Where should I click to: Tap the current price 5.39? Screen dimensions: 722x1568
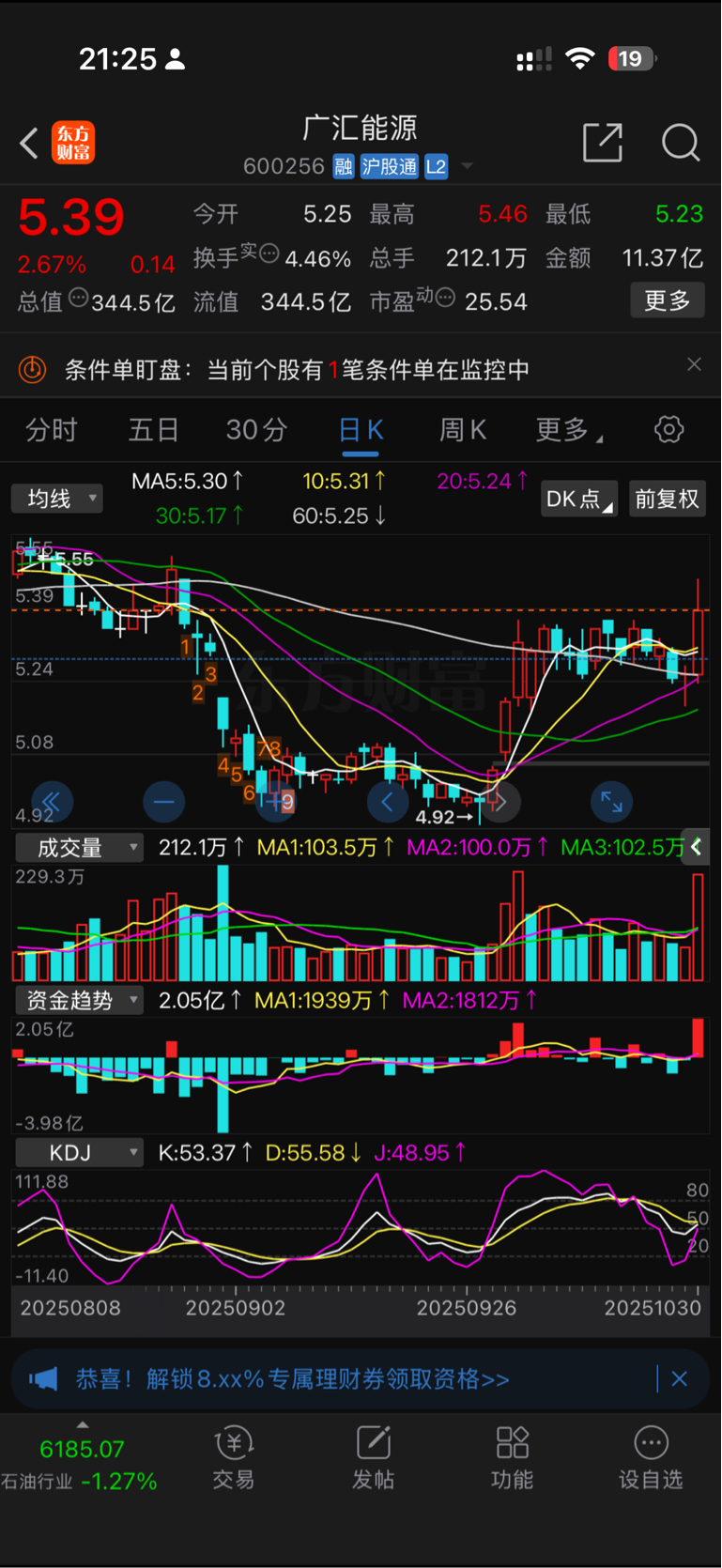click(x=71, y=218)
